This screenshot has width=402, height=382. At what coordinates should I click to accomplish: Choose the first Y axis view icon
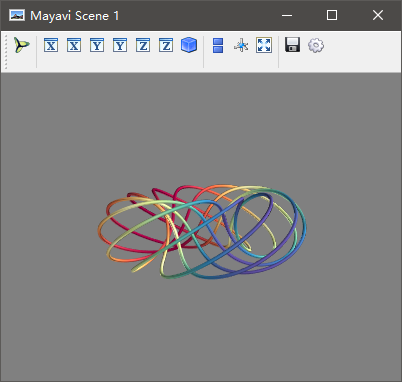[x=97, y=45]
